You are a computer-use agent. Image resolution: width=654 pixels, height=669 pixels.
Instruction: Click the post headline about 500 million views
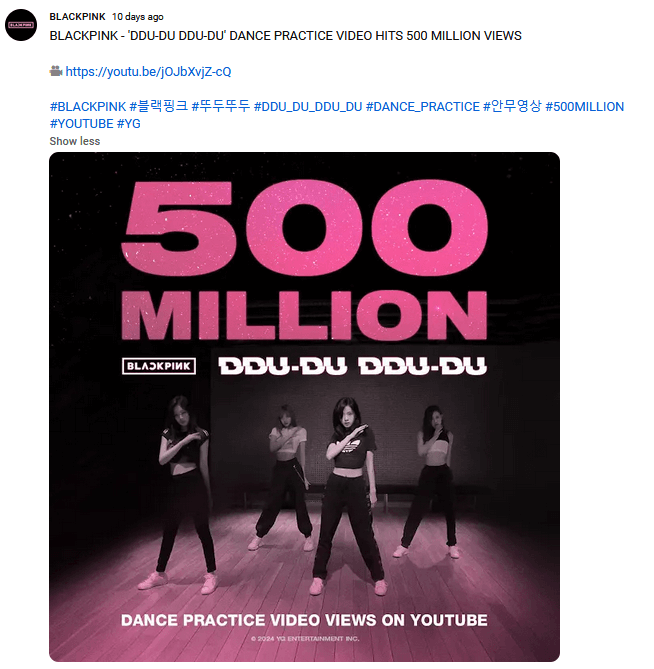tap(285, 36)
